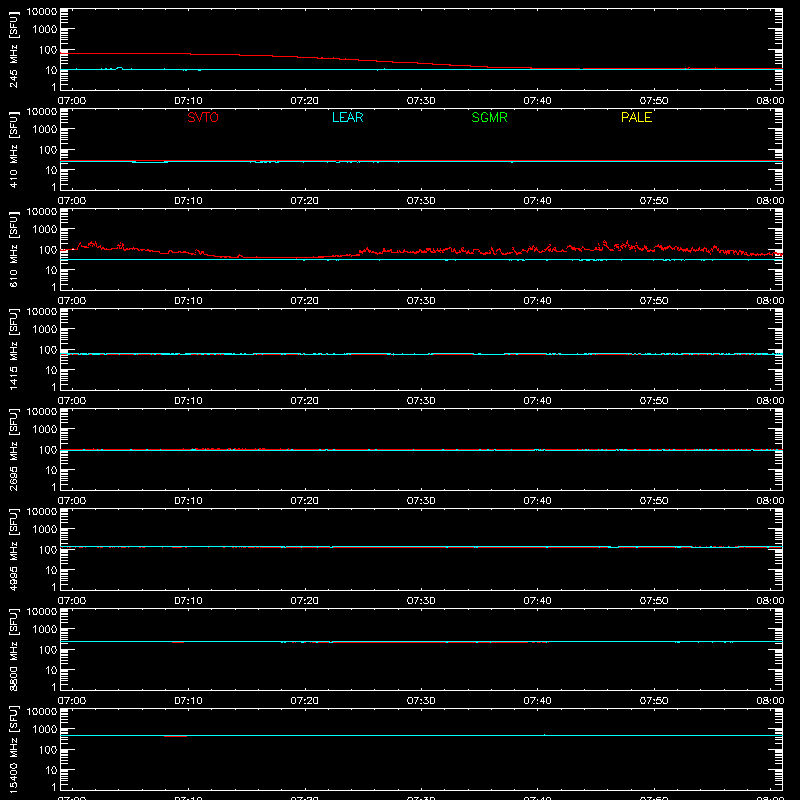Click the 10000 y-axis value on 245 MHz panel
This screenshot has height=800, width=800.
(x=42, y=12)
